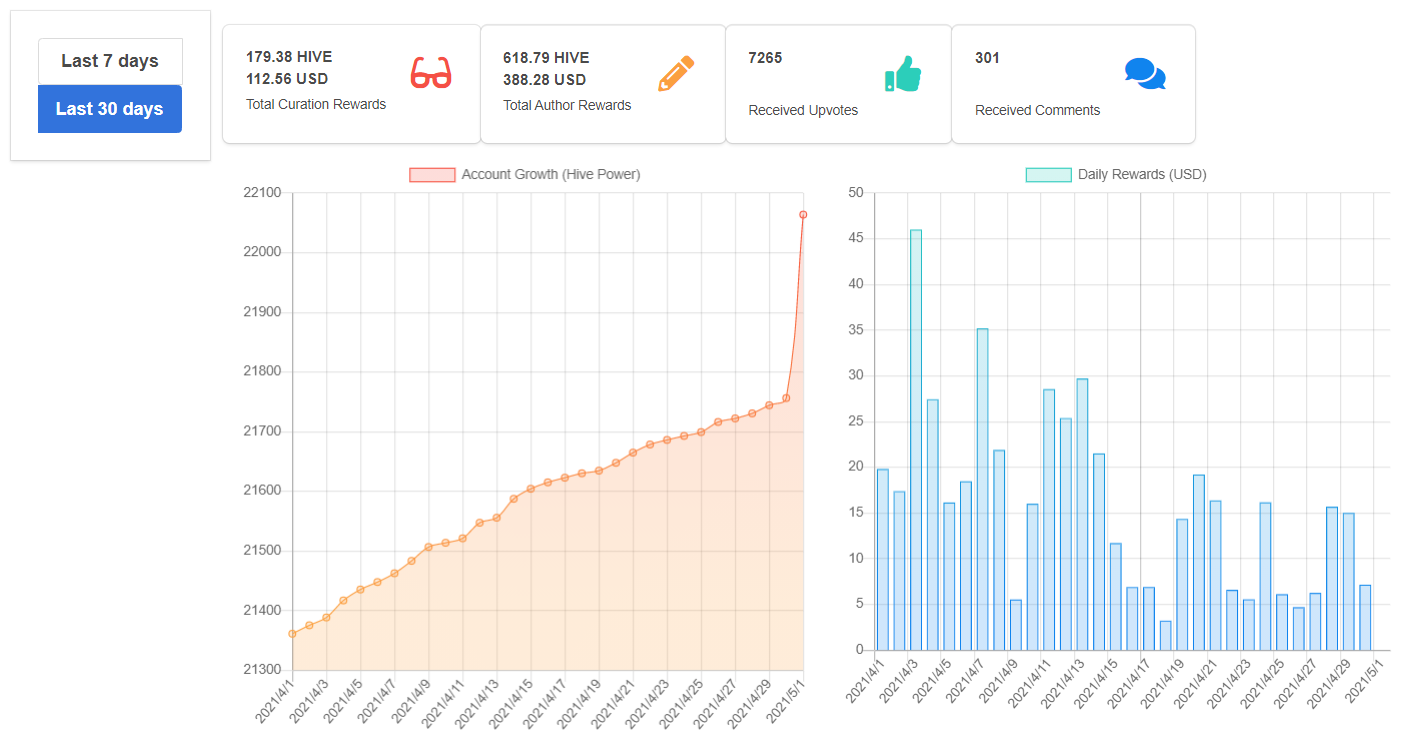This screenshot has height=748, width=1403.
Task: Hide the Daily Rewards (USD) series label
Action: 1142,175
